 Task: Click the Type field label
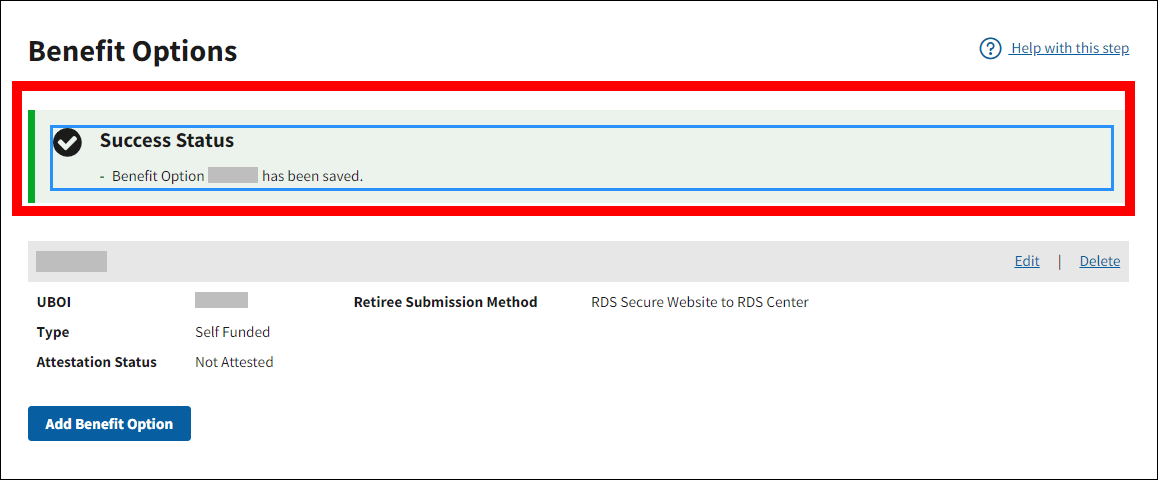(53, 332)
